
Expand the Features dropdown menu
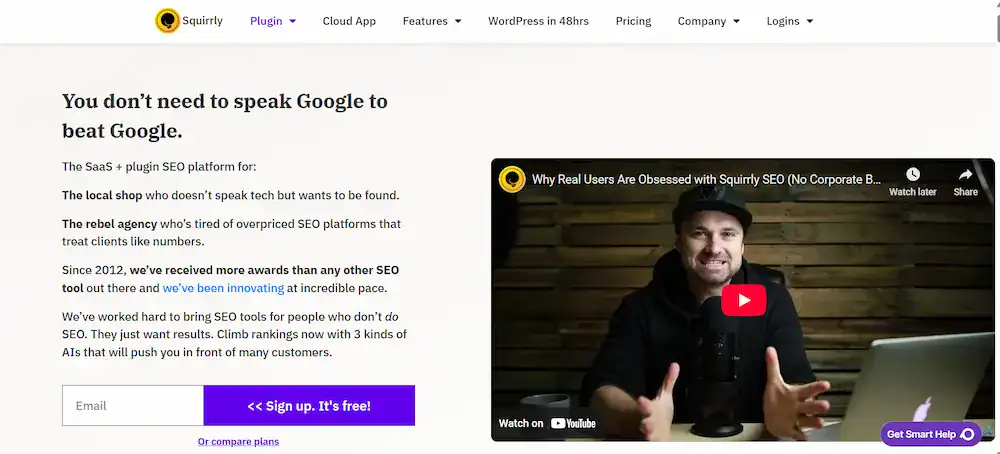(x=431, y=21)
